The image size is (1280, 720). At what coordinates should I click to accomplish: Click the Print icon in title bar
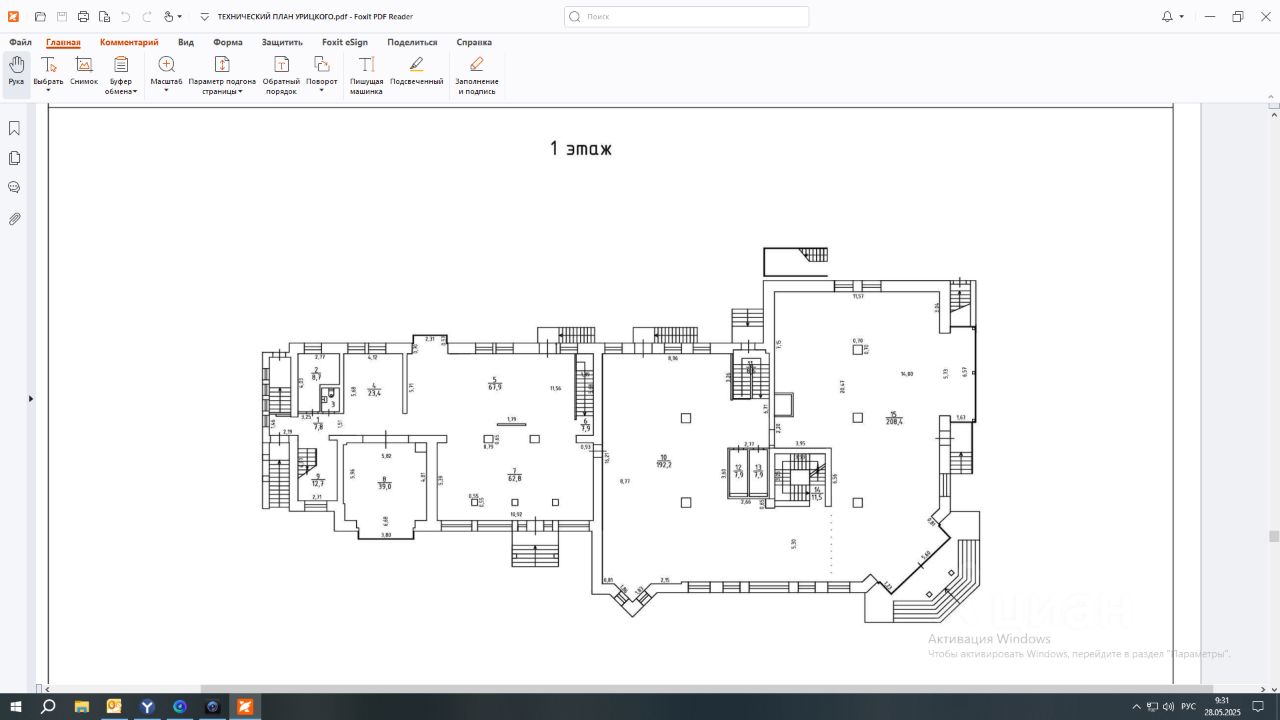coord(83,17)
